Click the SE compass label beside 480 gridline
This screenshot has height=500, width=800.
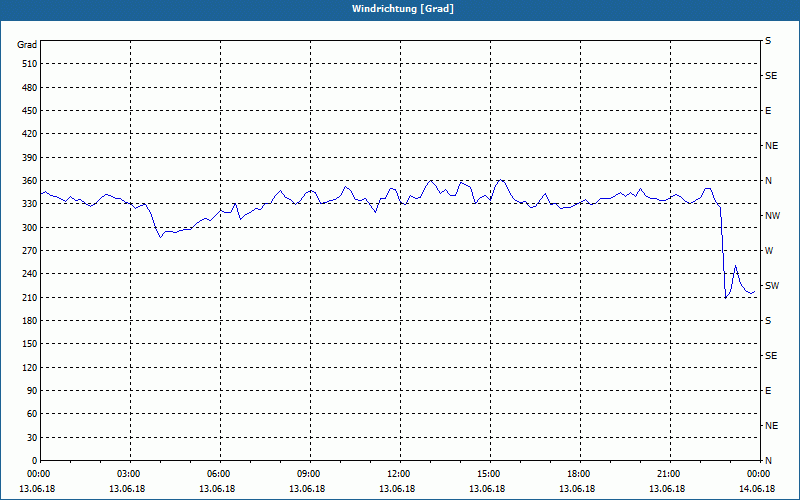[771, 76]
